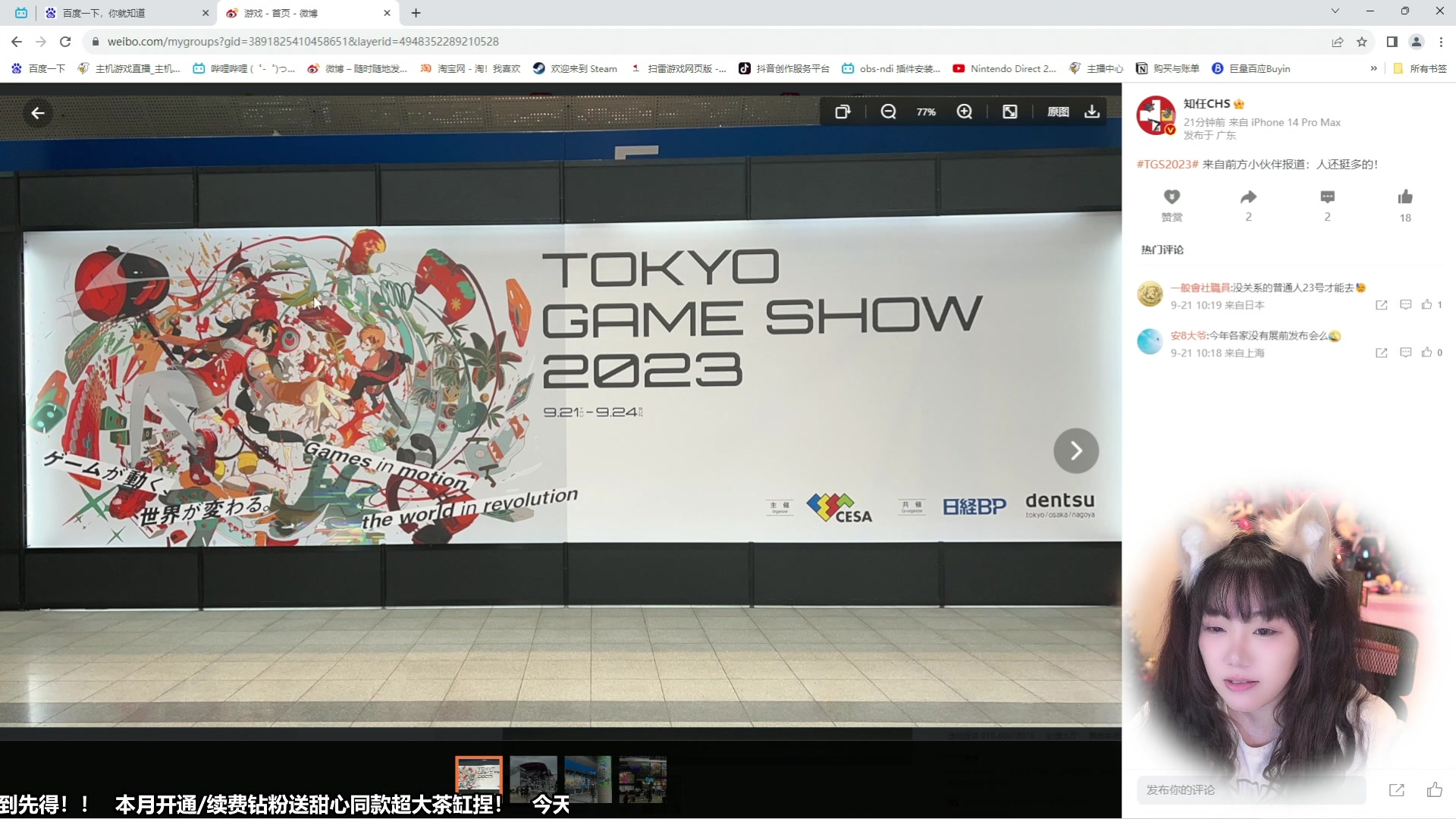
Task: Open comments using the speech bubble icon
Action: 1327,196
